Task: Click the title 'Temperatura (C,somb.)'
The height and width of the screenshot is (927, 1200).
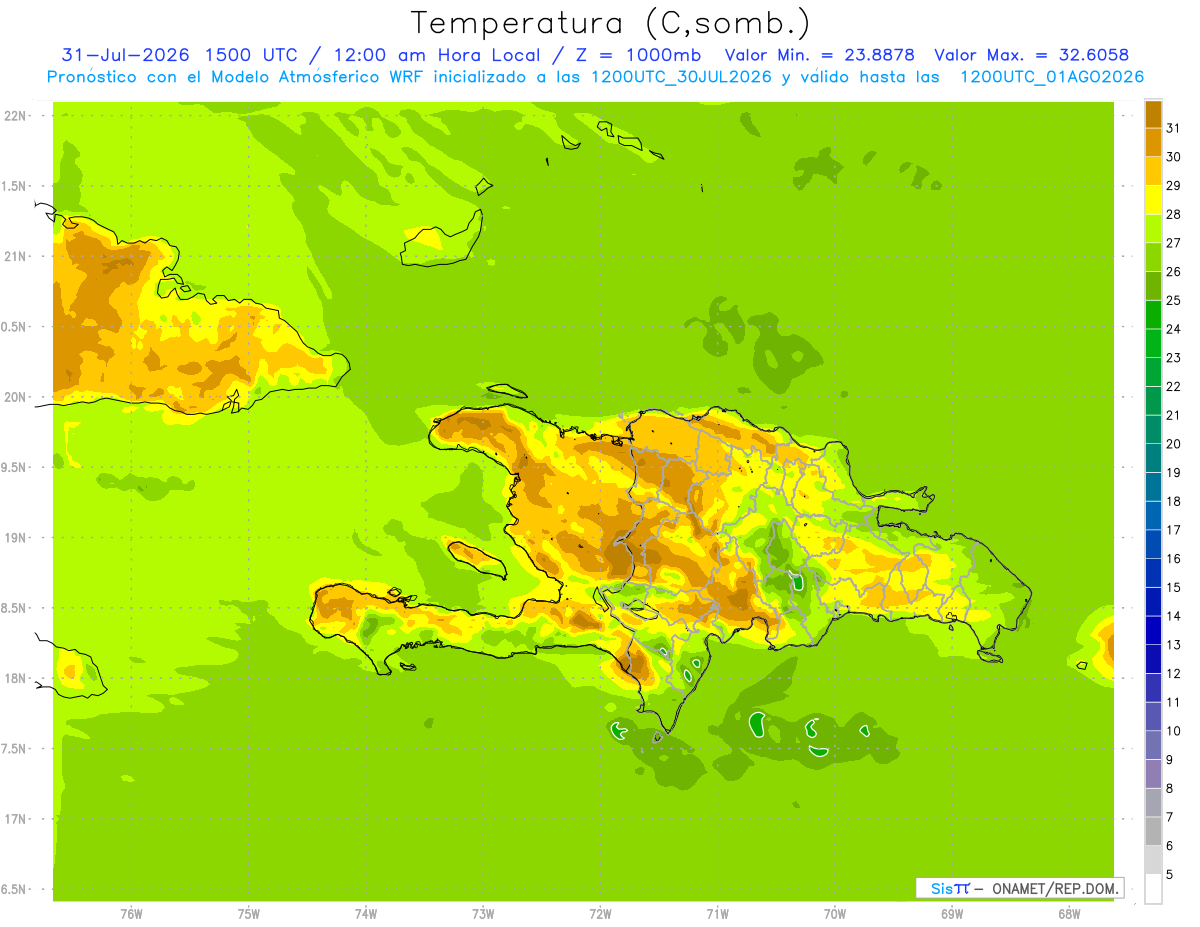Action: pos(610,23)
